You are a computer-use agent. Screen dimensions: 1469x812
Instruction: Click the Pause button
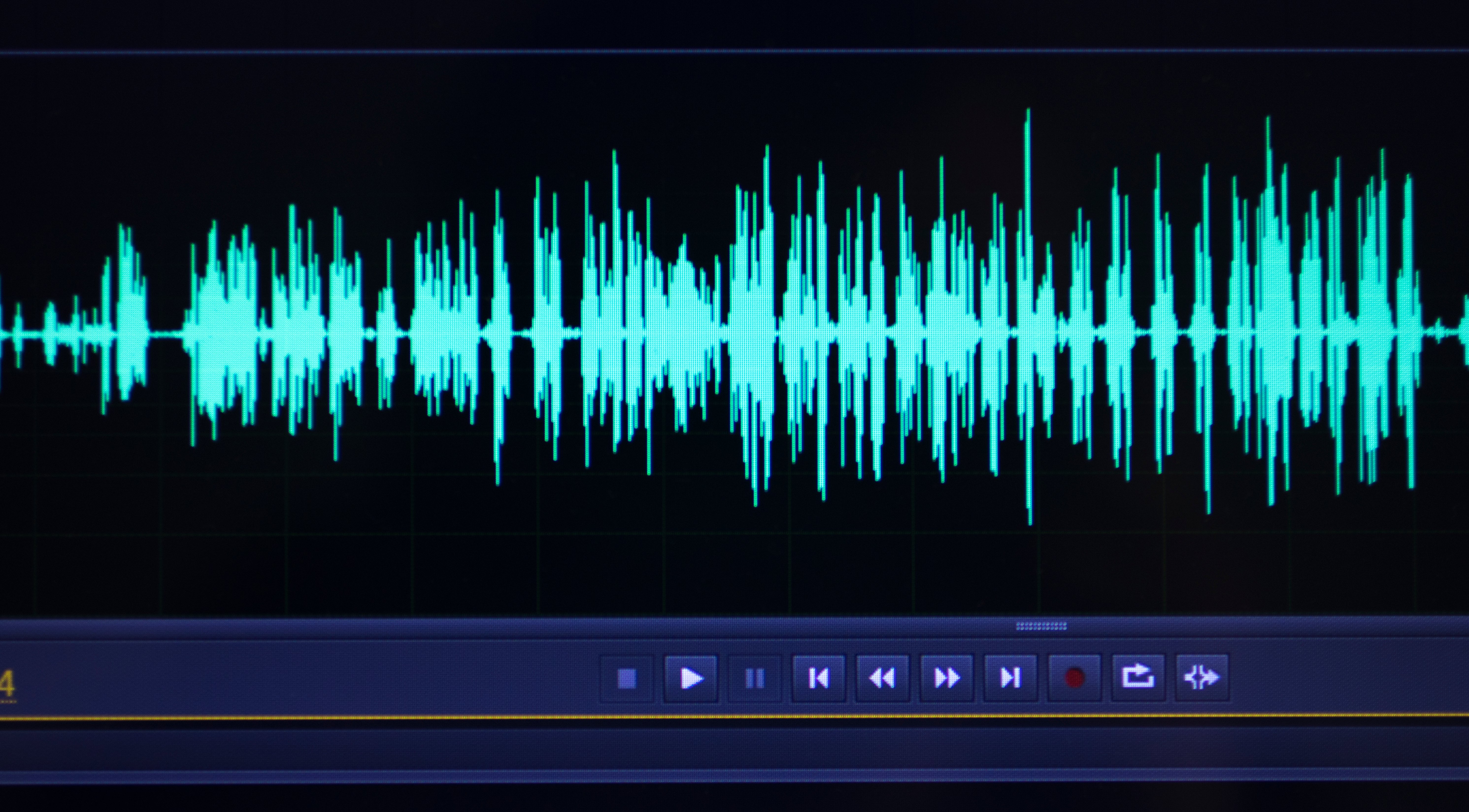coord(754,679)
